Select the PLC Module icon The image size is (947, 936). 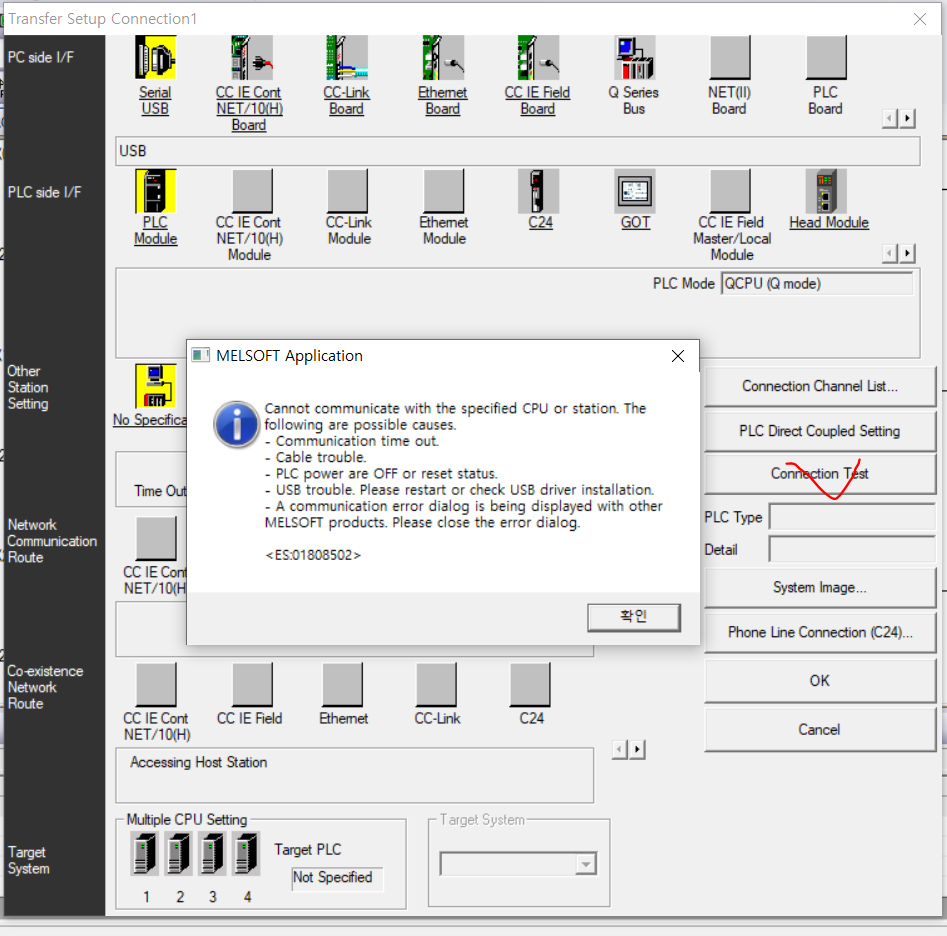click(x=156, y=191)
